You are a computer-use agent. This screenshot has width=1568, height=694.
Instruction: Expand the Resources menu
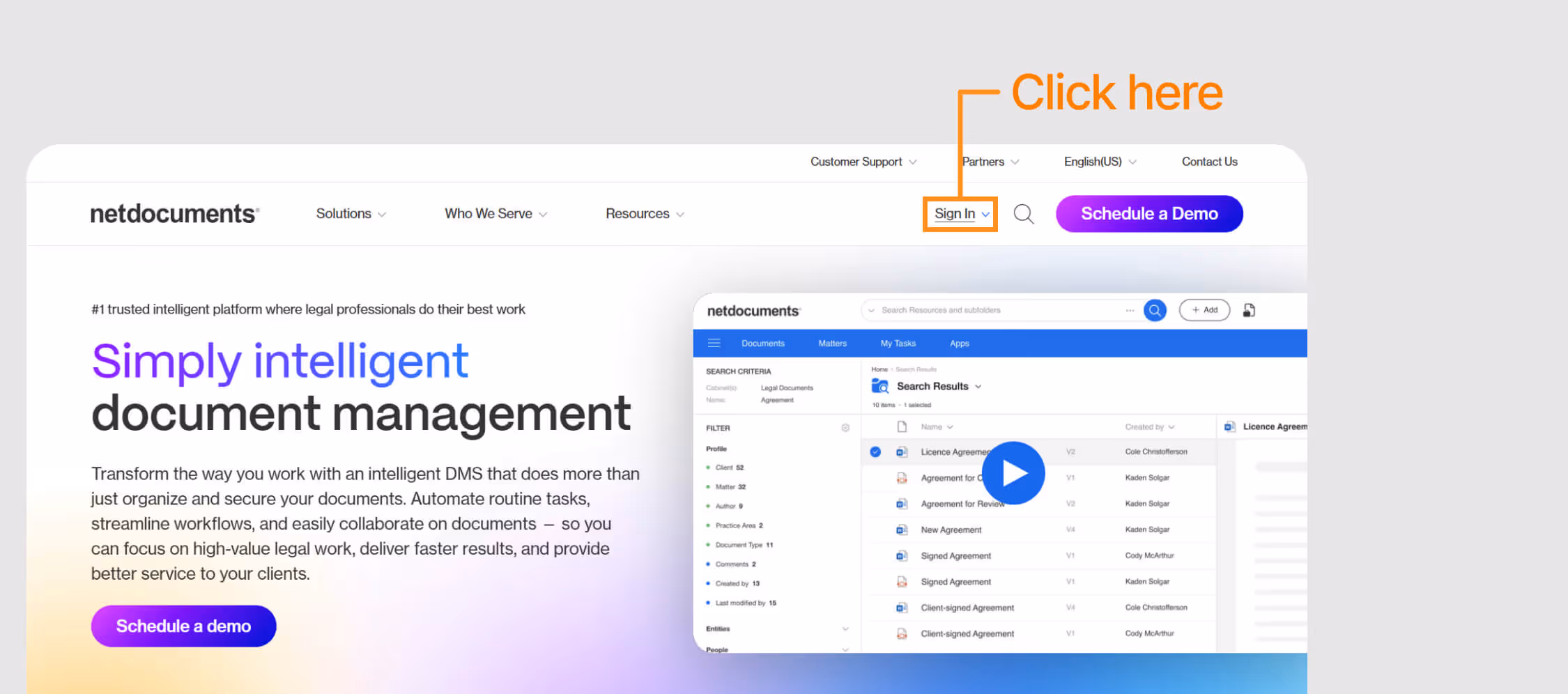click(645, 214)
